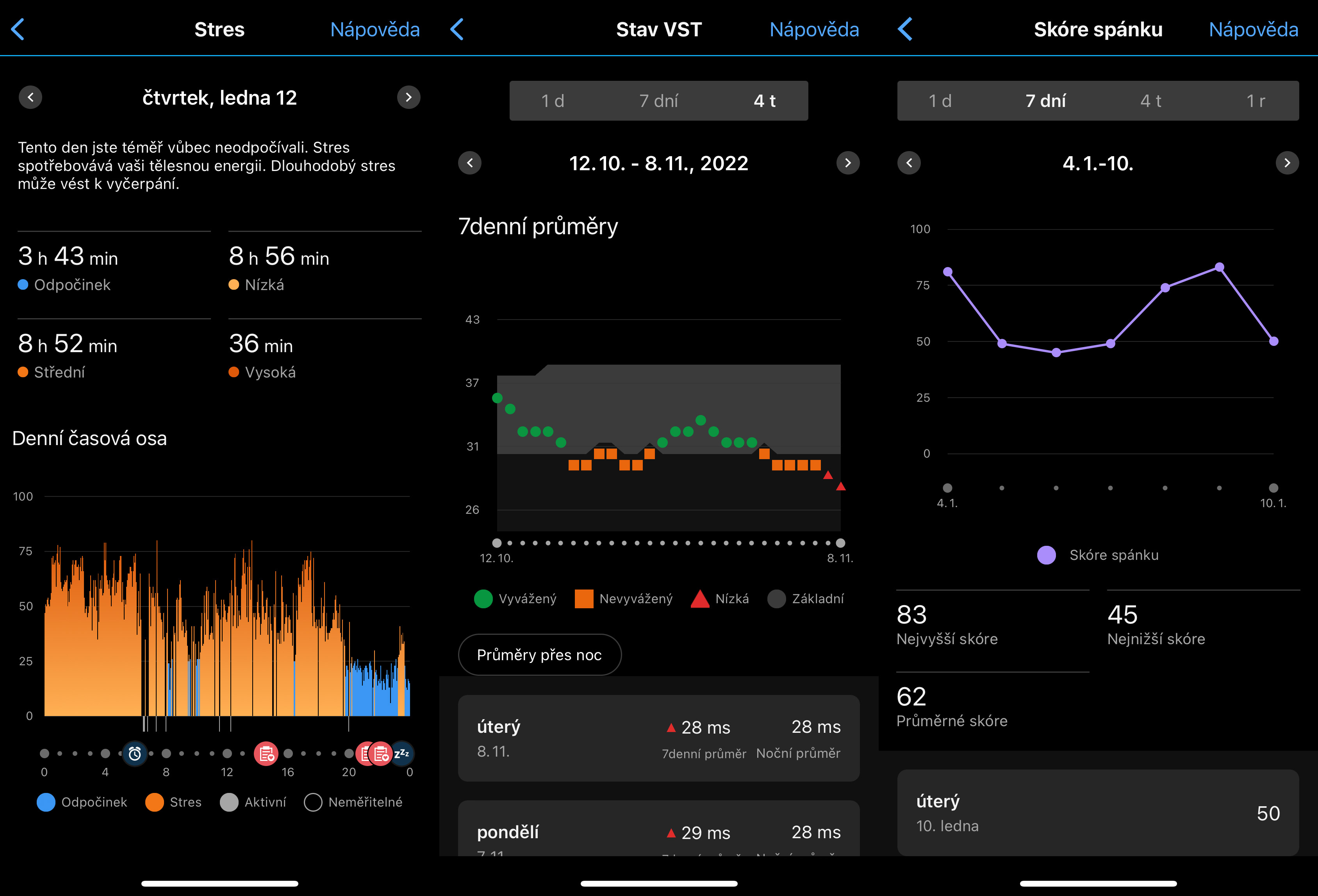1318x896 pixels.
Task: Select the 1 d tab in Stav VST
Action: (x=552, y=101)
